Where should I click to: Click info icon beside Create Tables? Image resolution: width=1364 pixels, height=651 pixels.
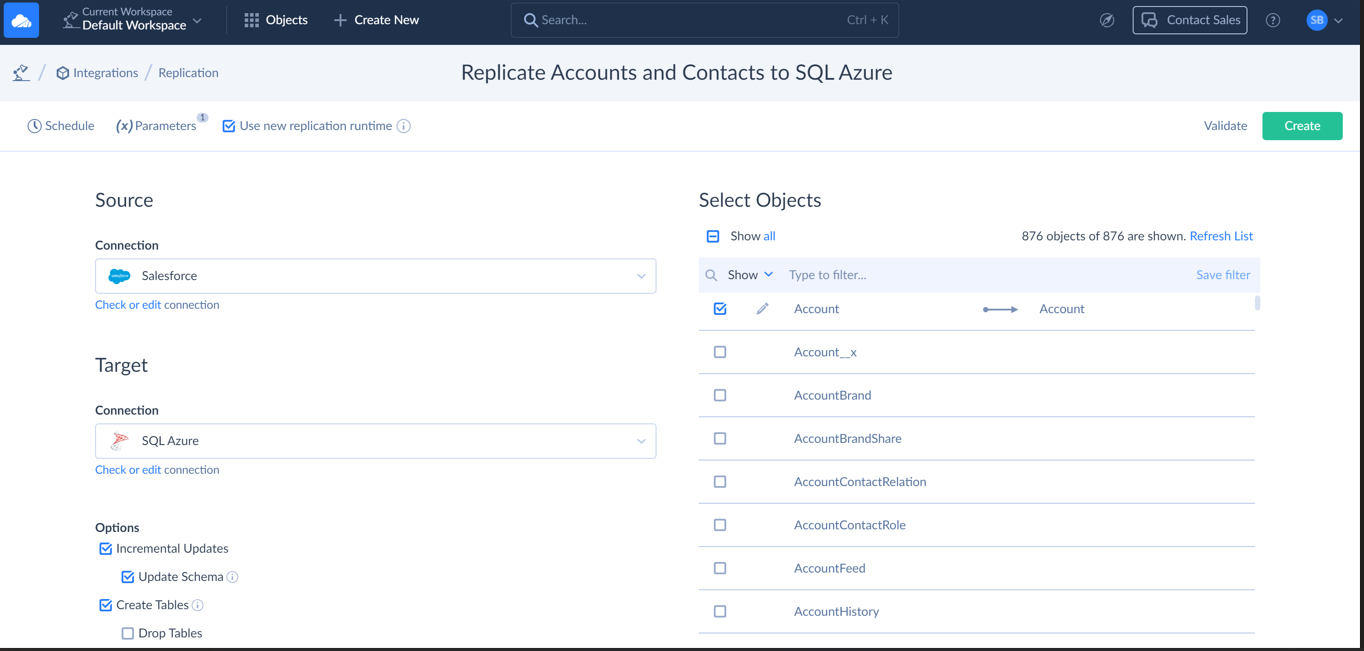(198, 605)
